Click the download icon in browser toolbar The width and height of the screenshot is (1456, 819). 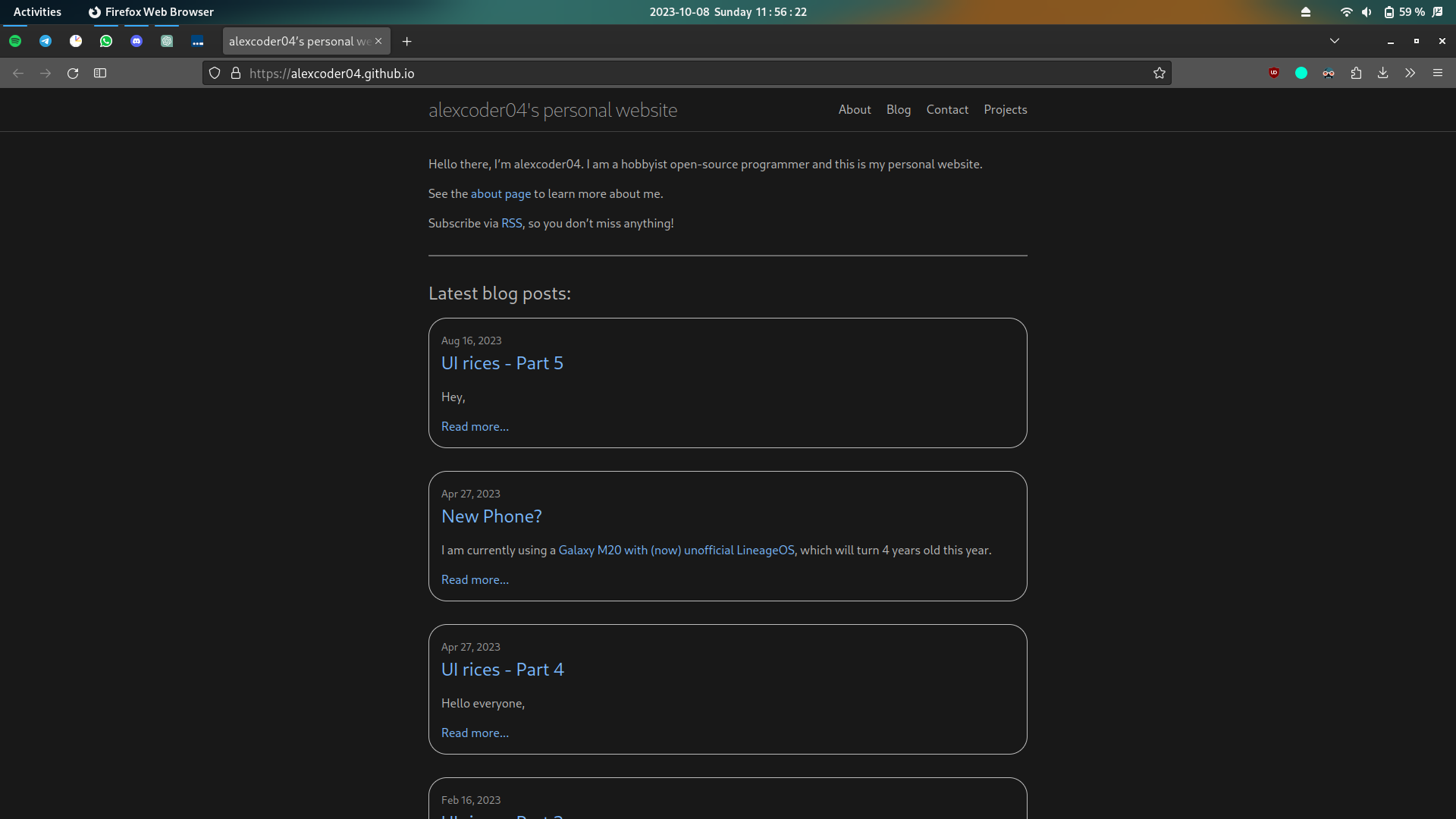1383,72
